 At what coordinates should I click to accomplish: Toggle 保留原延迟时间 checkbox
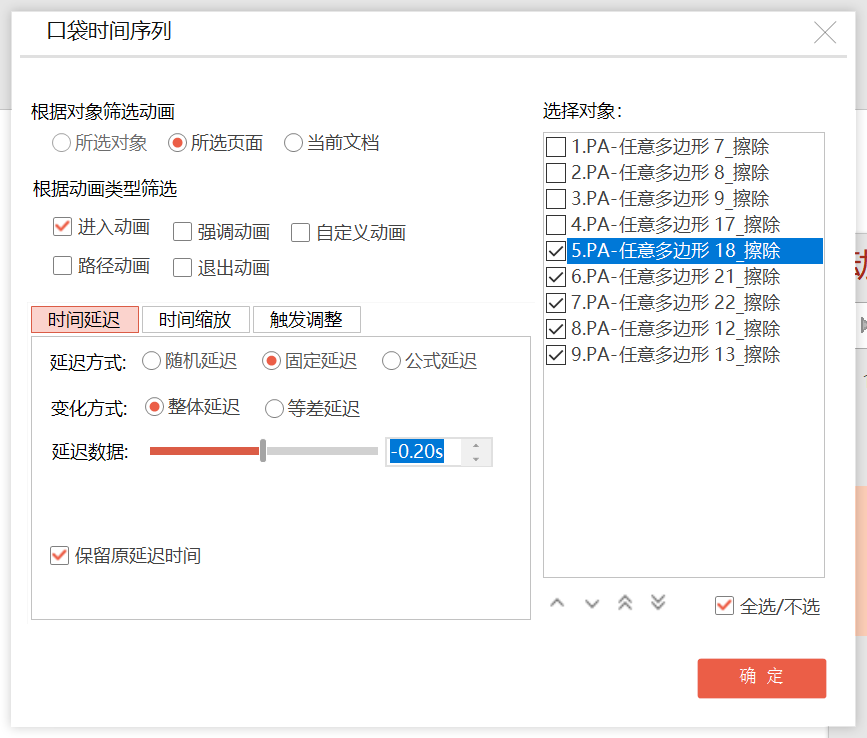[x=59, y=556]
